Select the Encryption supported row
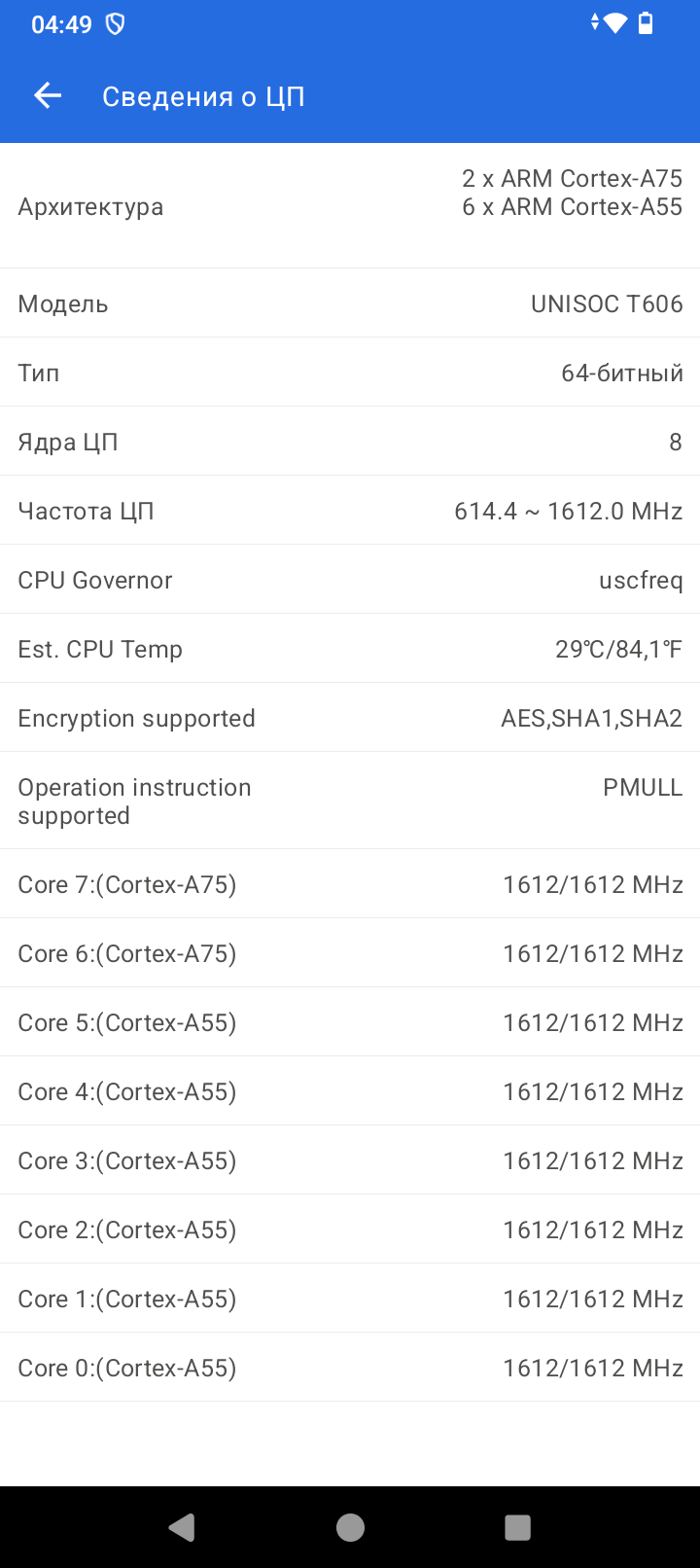Viewport: 700px width, 1568px height. click(x=350, y=718)
